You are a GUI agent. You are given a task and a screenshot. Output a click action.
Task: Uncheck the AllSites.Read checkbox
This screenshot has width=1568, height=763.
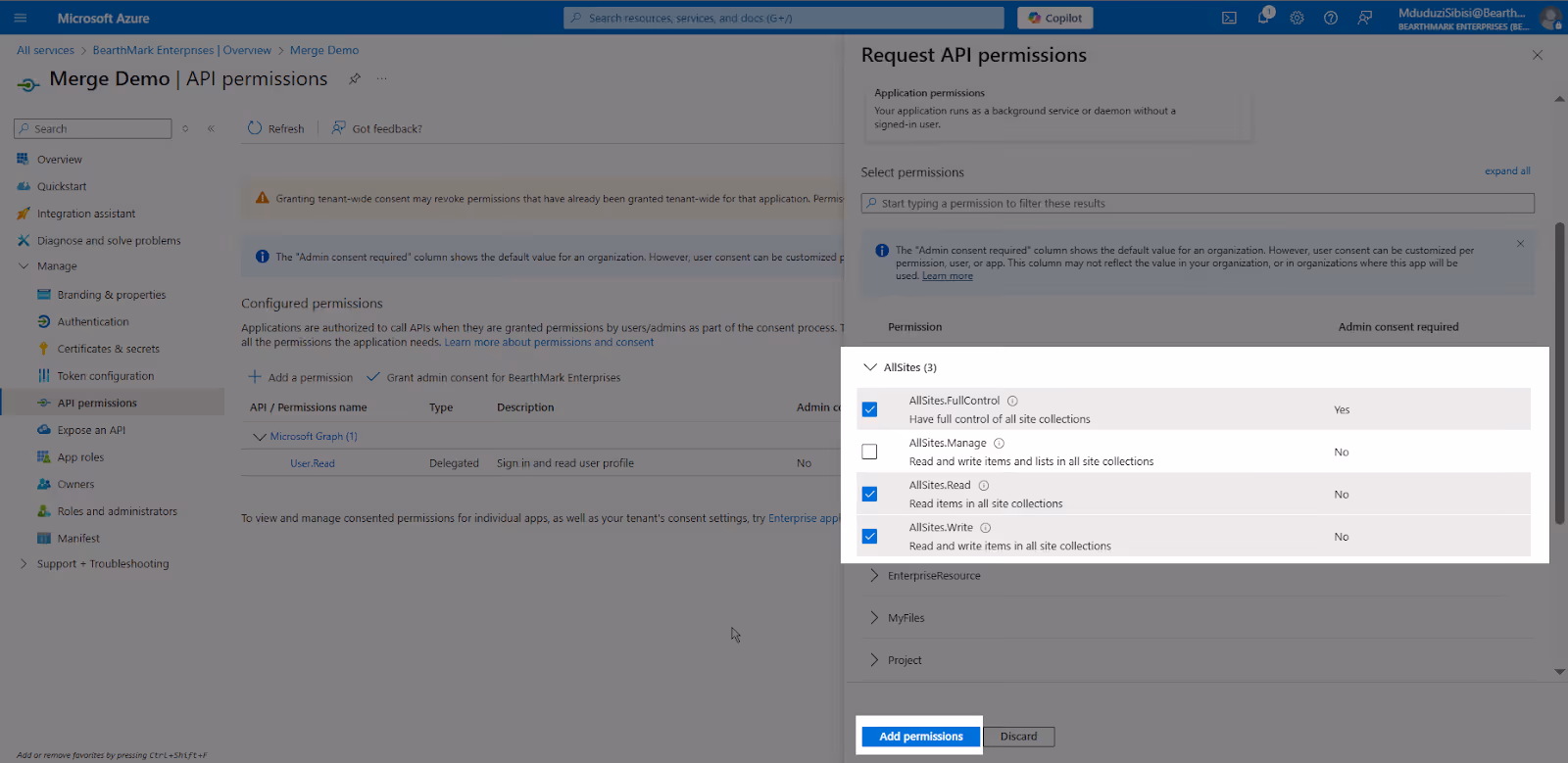869,494
